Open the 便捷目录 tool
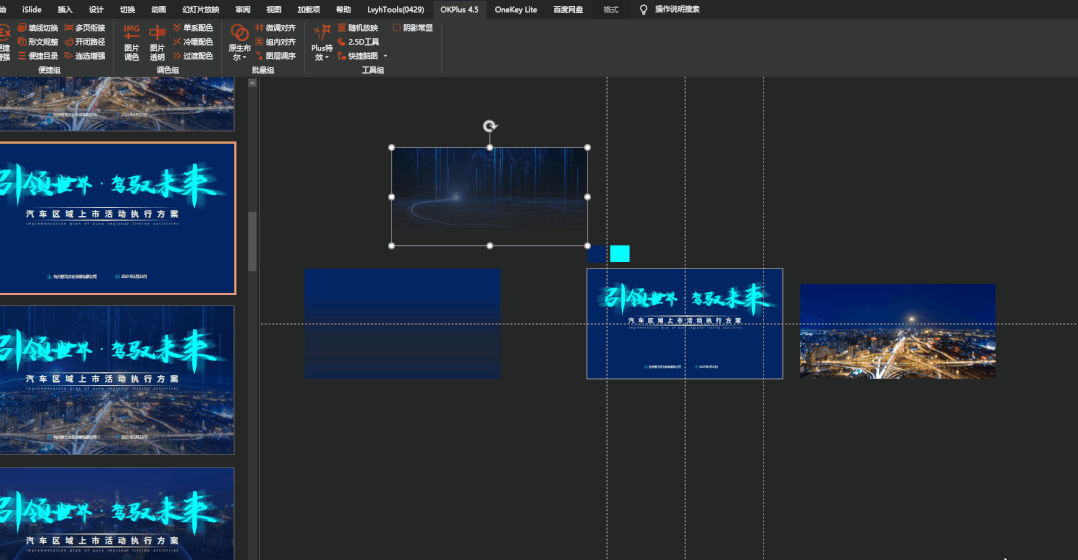1078x560 pixels. coord(38,56)
